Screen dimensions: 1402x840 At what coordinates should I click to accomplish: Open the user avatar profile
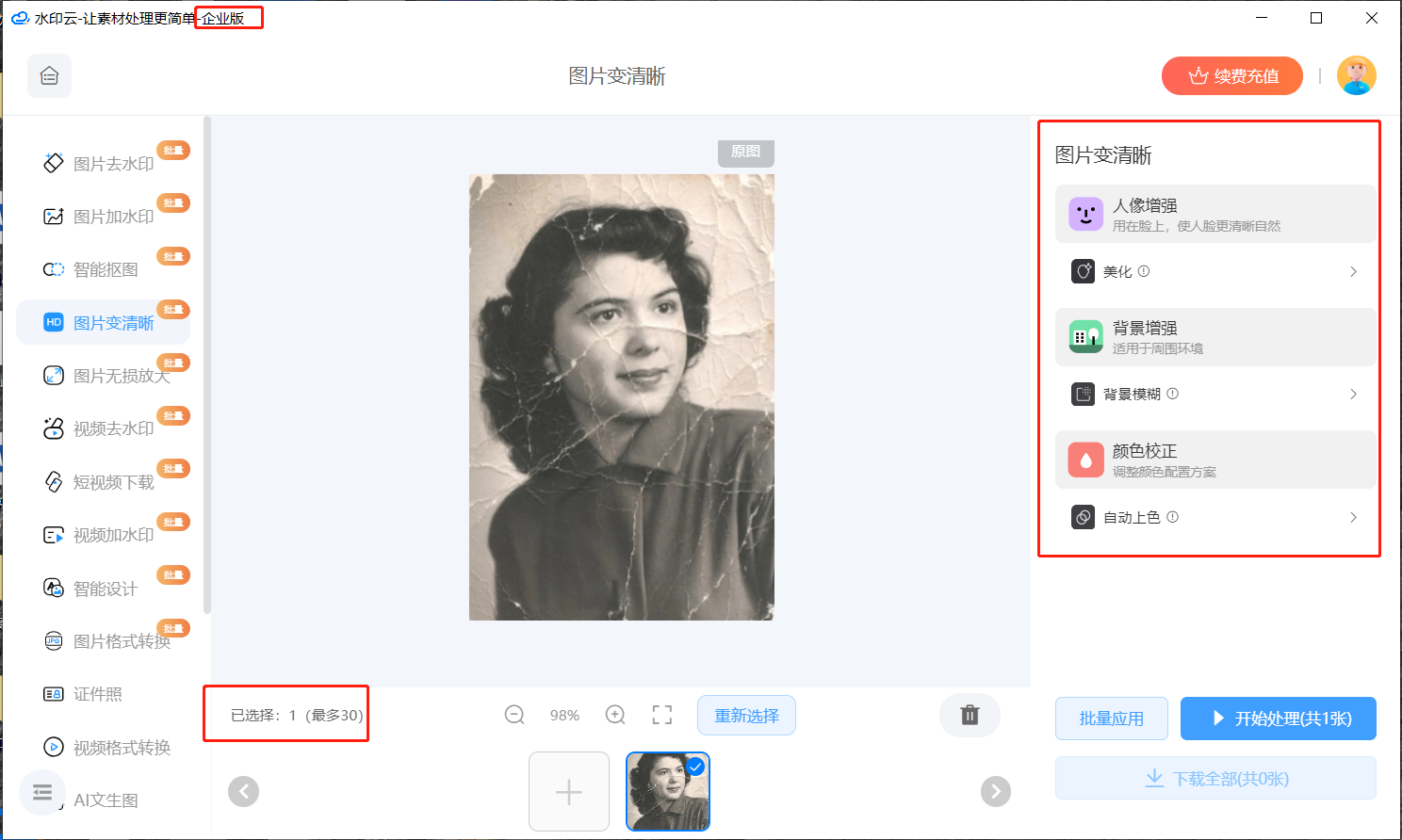pos(1357,75)
